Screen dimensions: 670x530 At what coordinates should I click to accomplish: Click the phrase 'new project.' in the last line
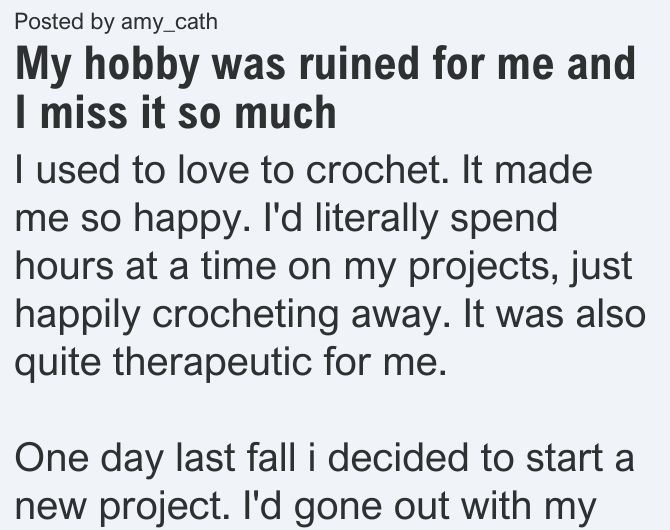pos(122,508)
